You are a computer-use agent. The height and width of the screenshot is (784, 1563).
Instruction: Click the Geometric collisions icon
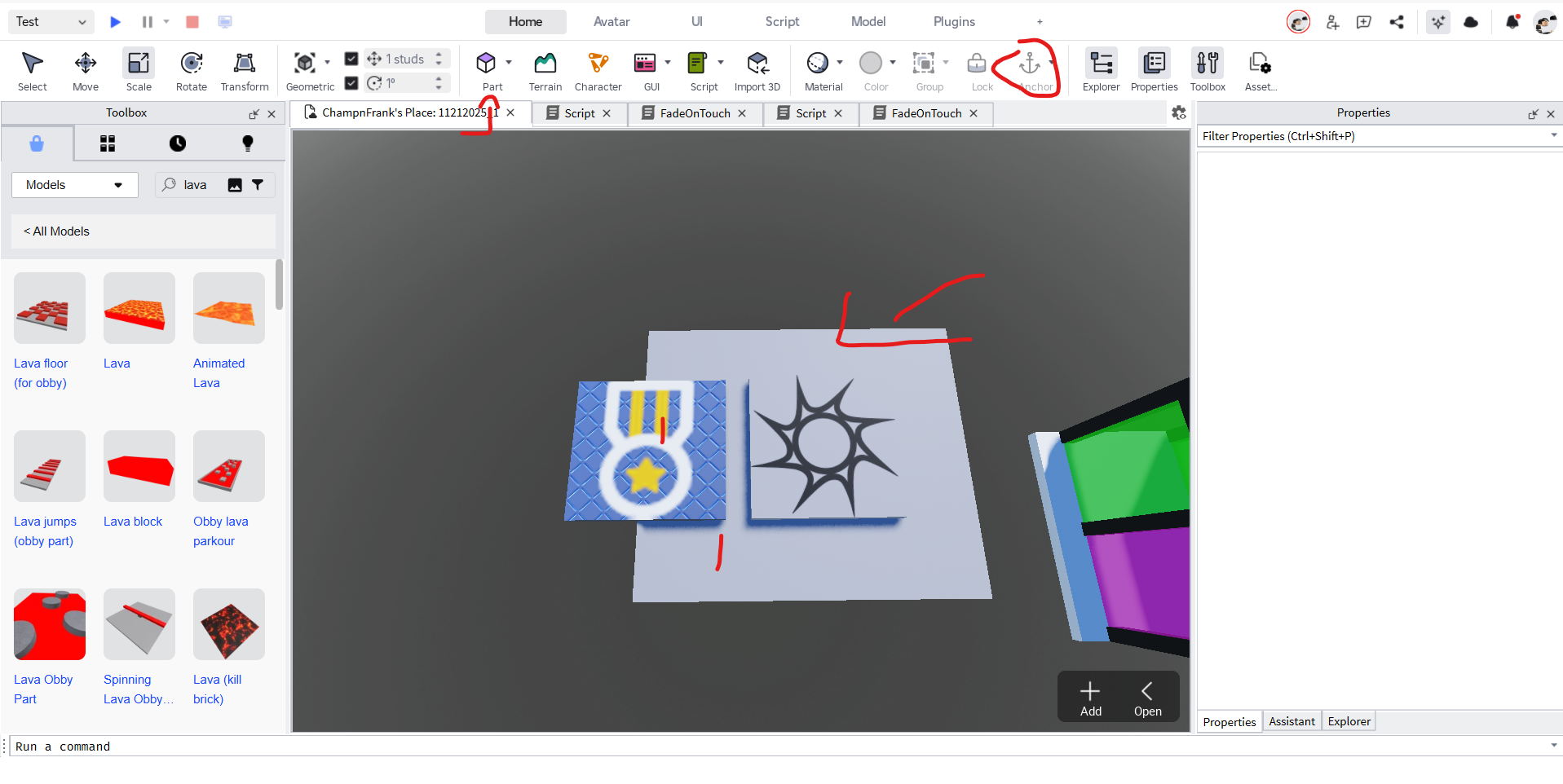pos(305,63)
